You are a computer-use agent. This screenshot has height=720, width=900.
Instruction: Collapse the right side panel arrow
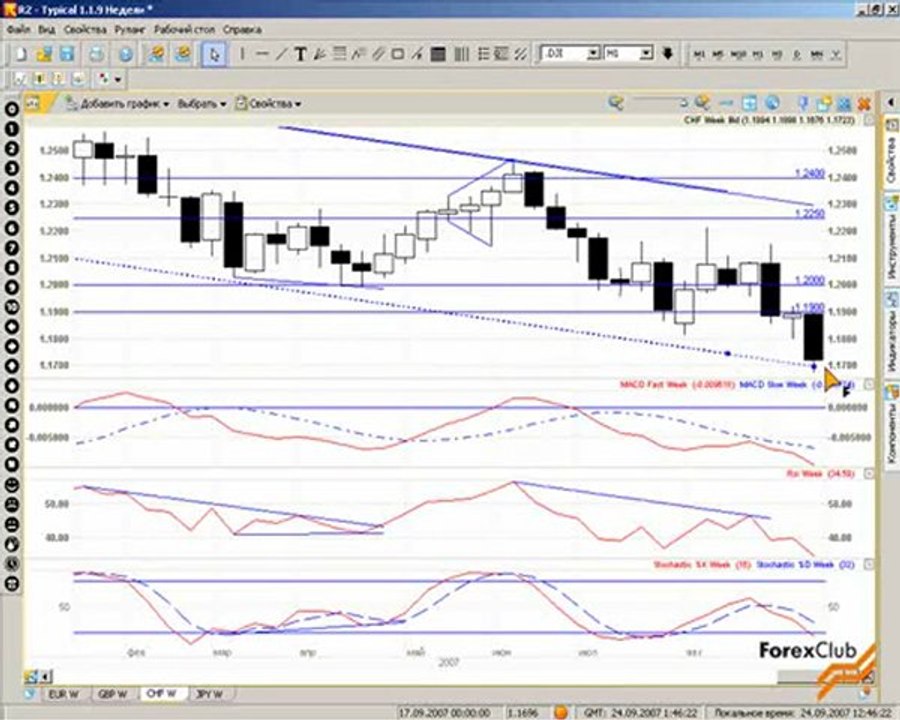click(891, 102)
